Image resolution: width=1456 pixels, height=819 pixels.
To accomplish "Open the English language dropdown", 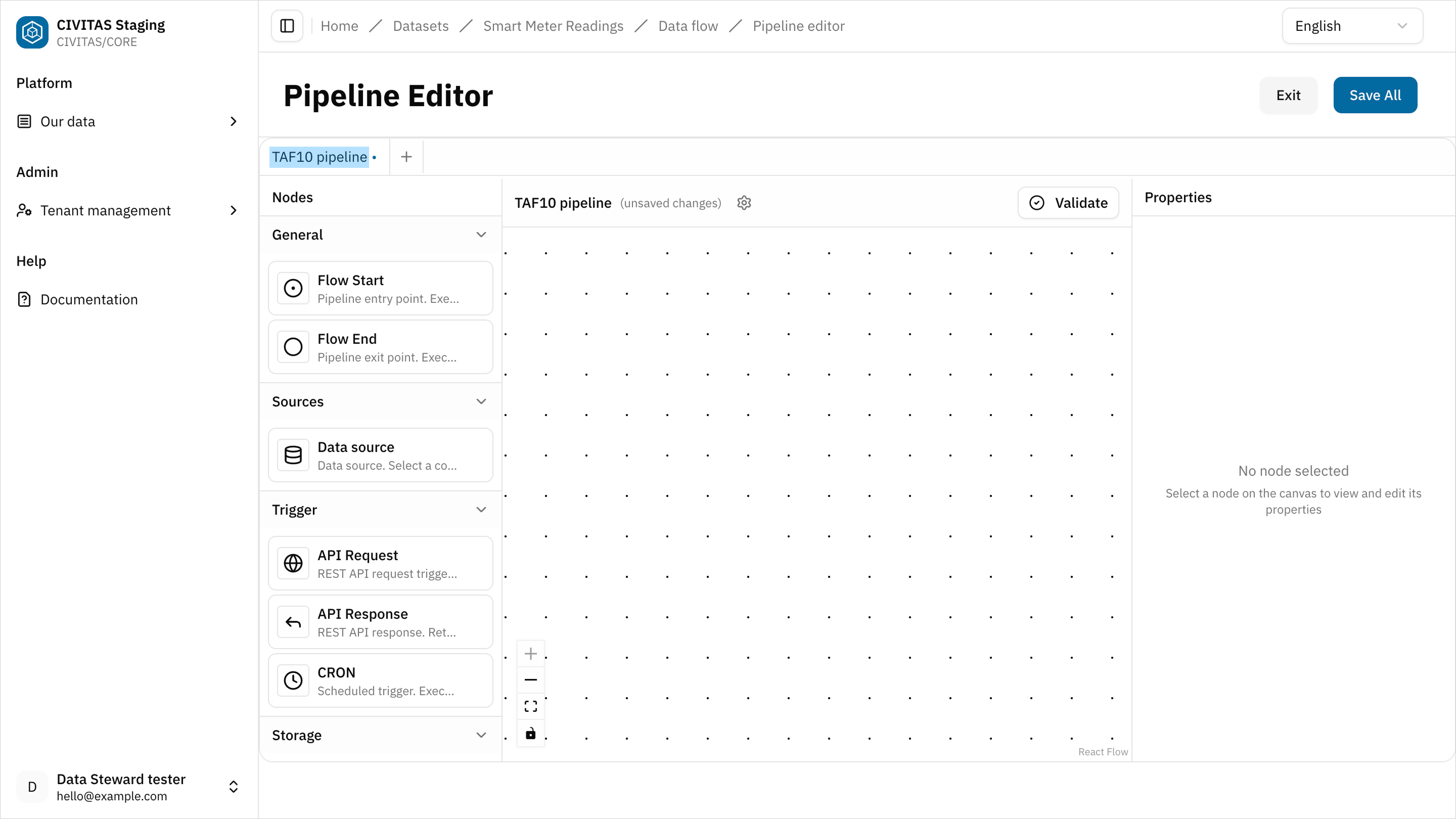I will point(1352,25).
